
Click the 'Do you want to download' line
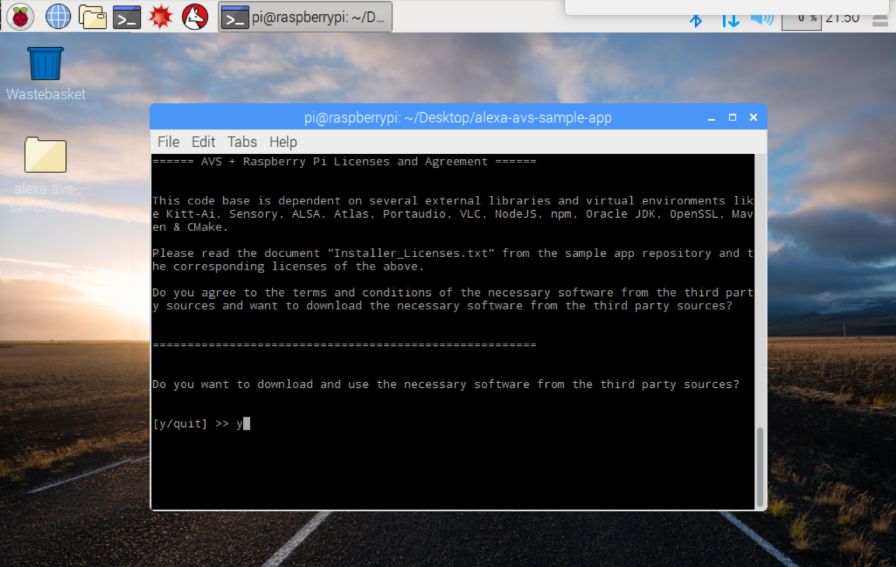point(446,384)
